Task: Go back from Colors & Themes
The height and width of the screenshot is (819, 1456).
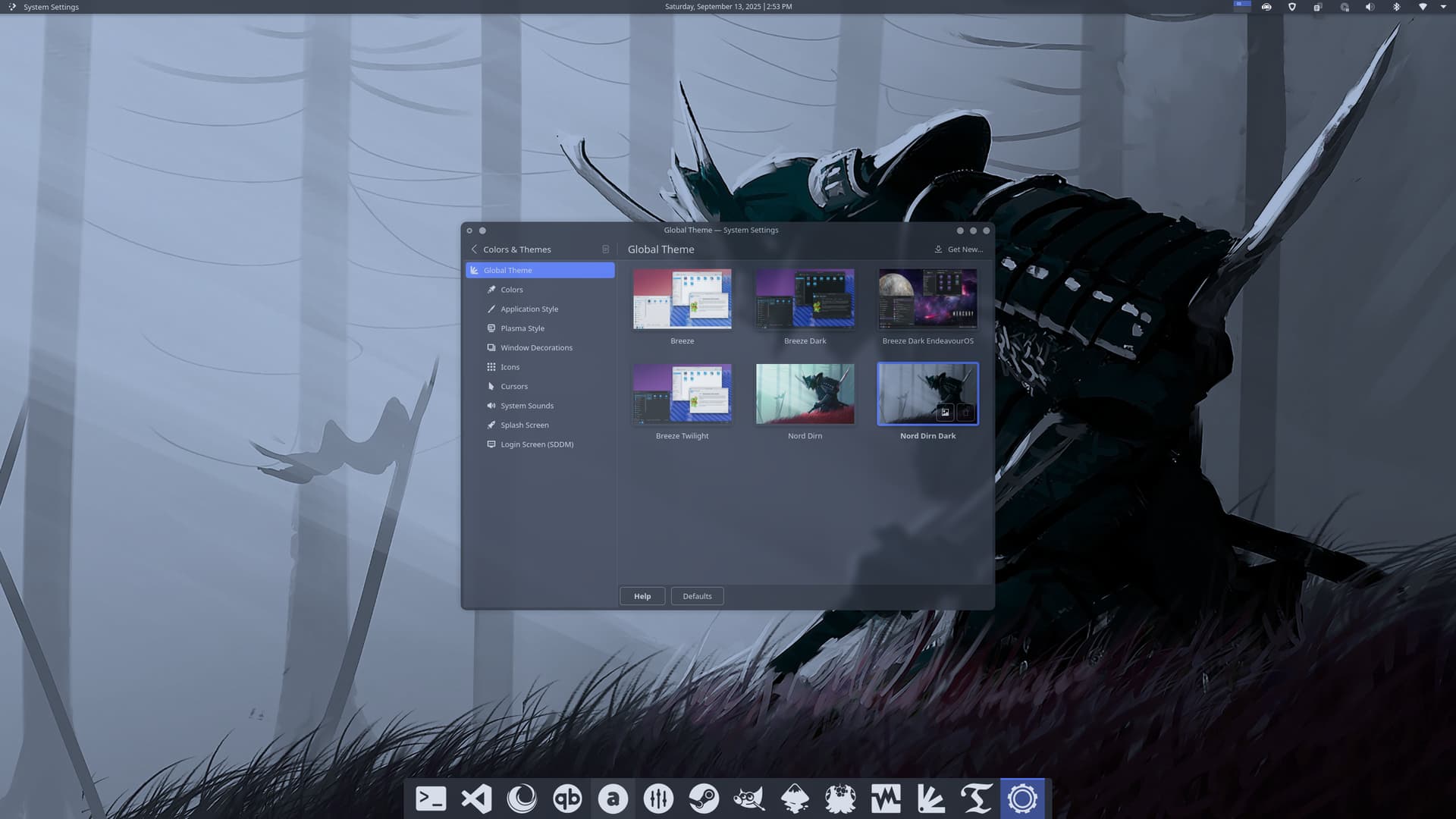Action: click(x=475, y=249)
